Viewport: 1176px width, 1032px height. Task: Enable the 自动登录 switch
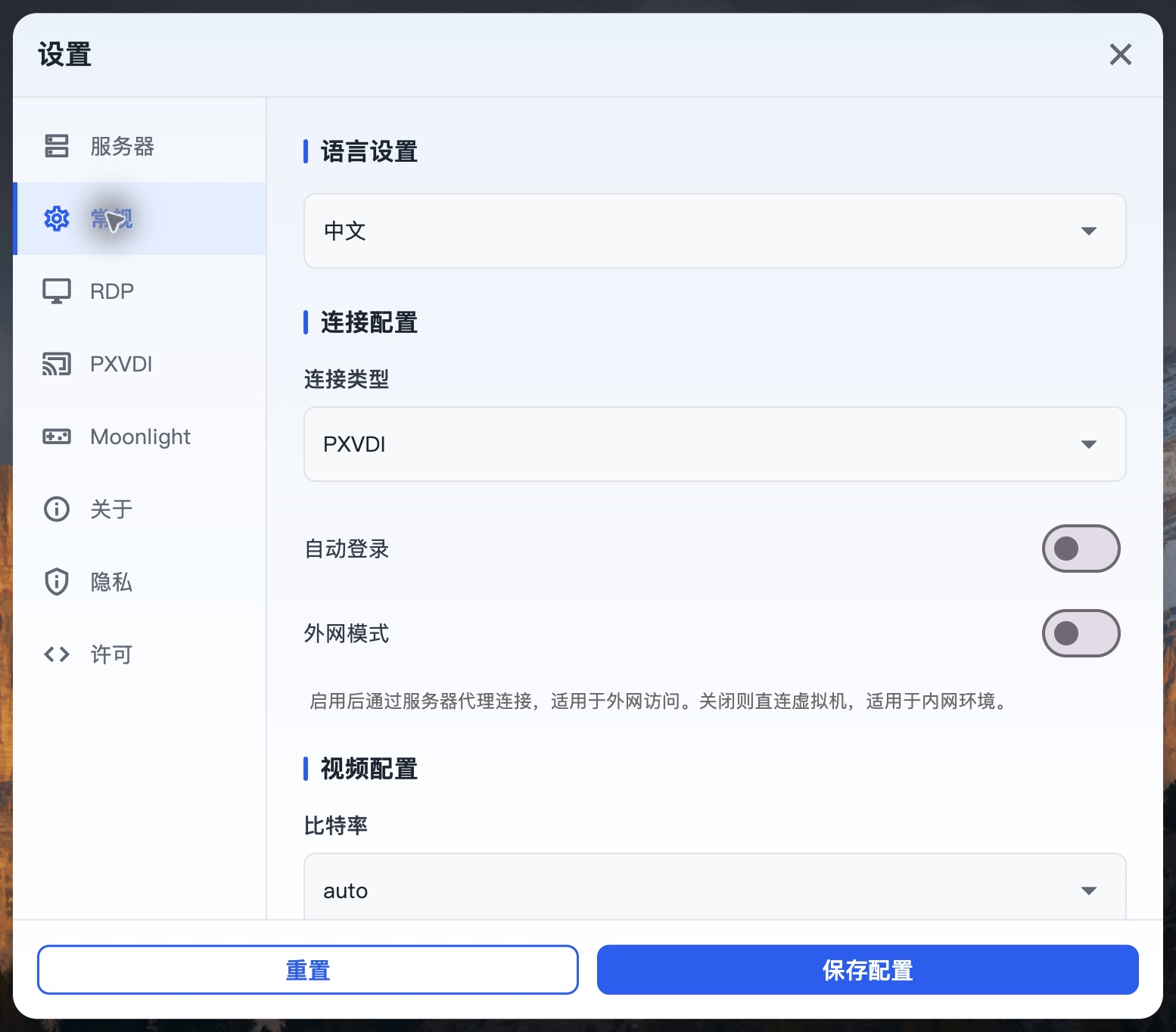tap(1081, 549)
